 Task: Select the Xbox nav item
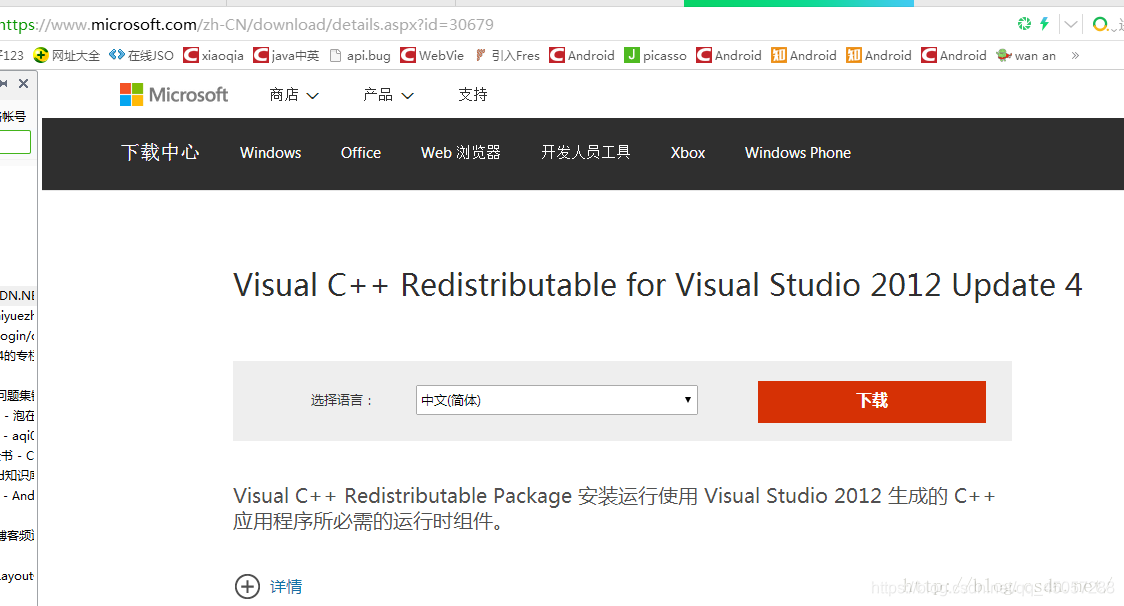pos(687,153)
